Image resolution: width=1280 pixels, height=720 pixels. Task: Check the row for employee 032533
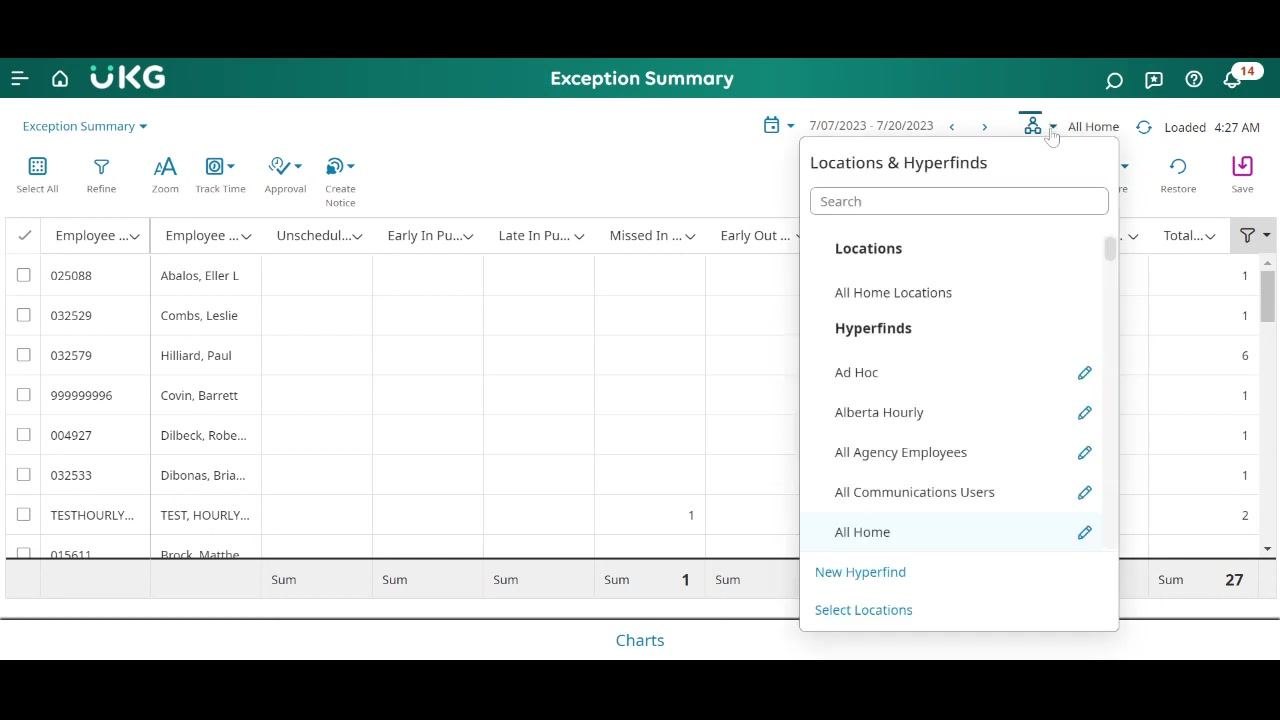tap(24, 475)
